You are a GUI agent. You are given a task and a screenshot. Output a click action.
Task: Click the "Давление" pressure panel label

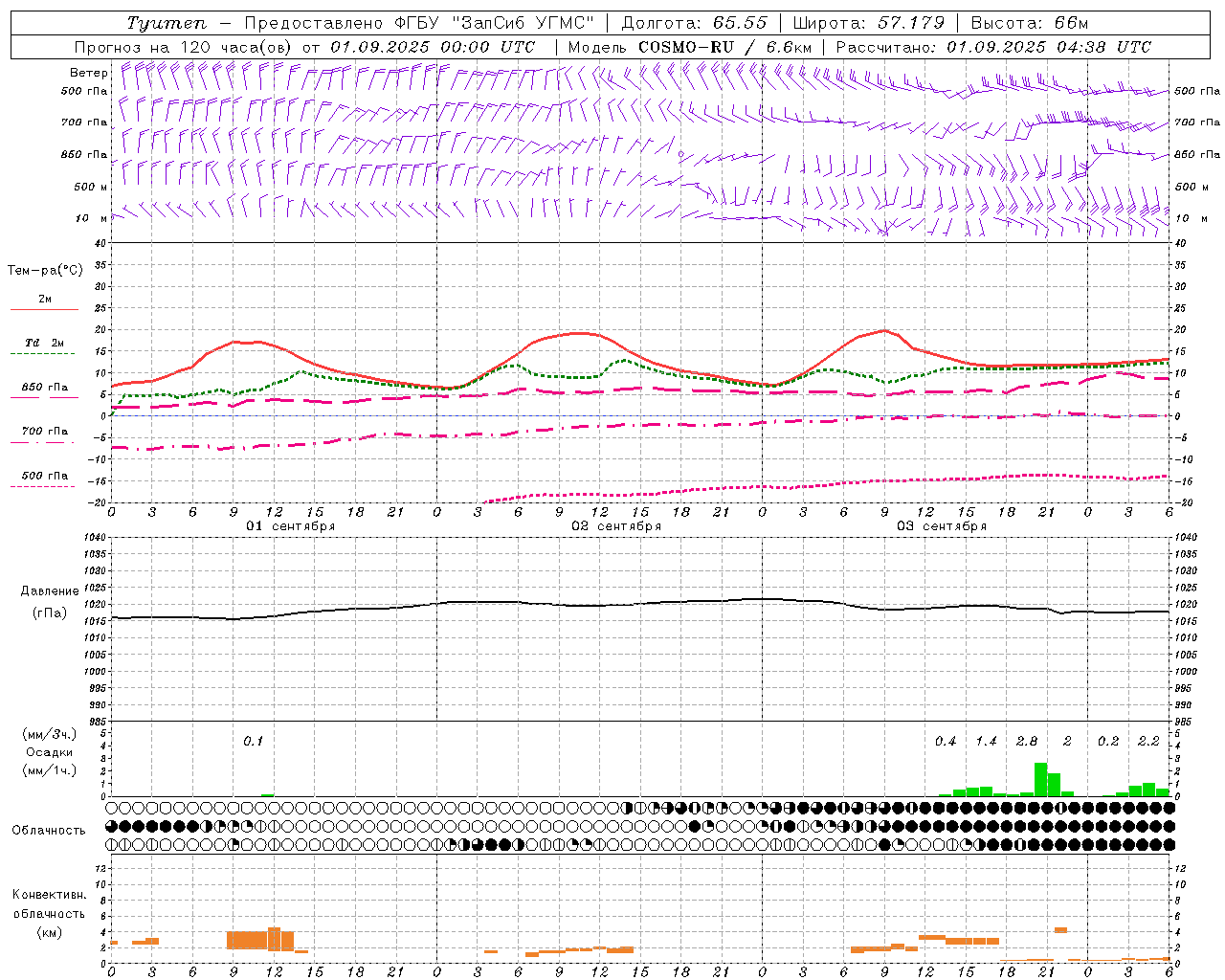click(x=50, y=591)
